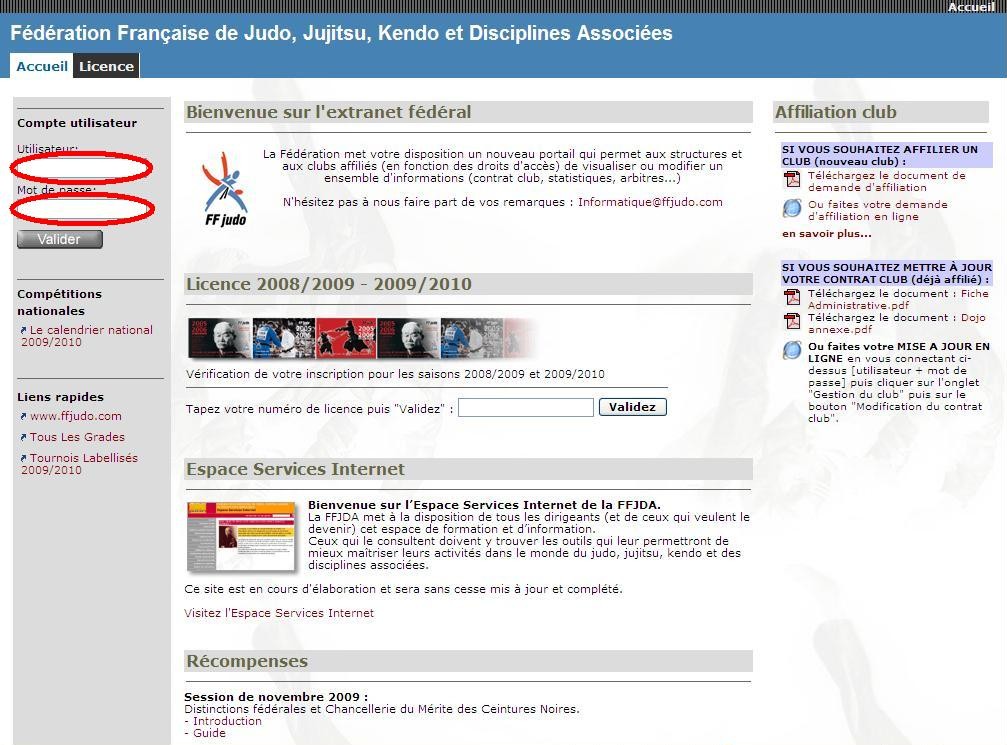Click the licence number text box
The image size is (1007, 745).
[525, 407]
